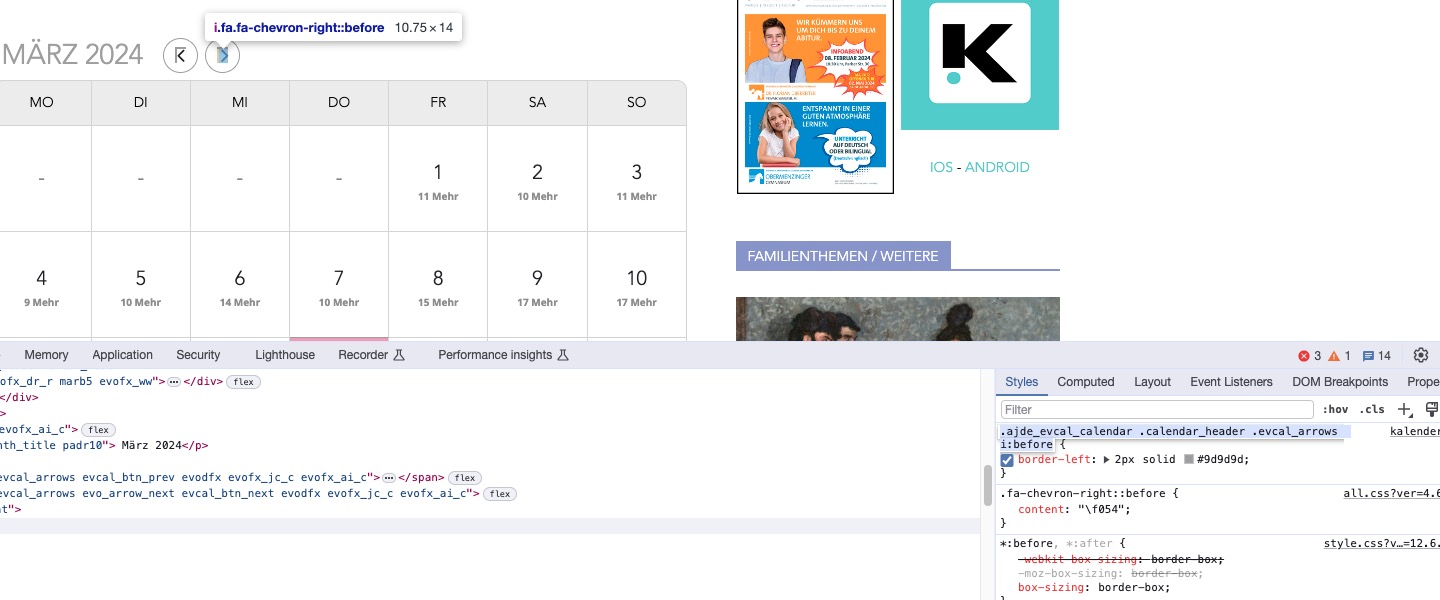
Task: Focus the styles Filter input field
Action: (x=1157, y=409)
